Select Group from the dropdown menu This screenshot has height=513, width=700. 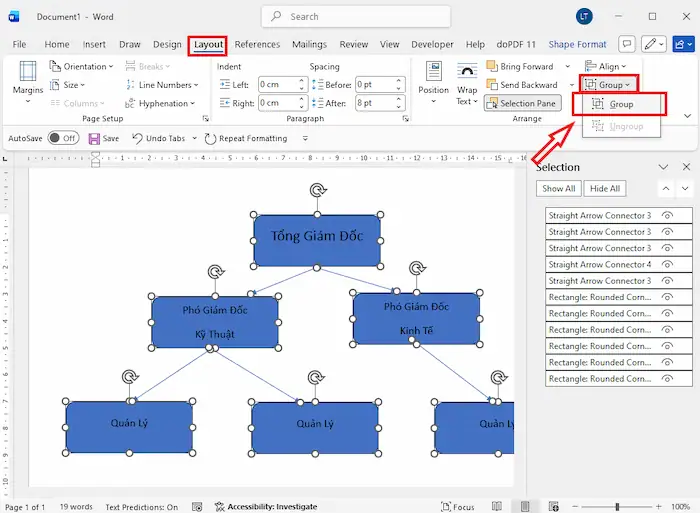pos(621,104)
